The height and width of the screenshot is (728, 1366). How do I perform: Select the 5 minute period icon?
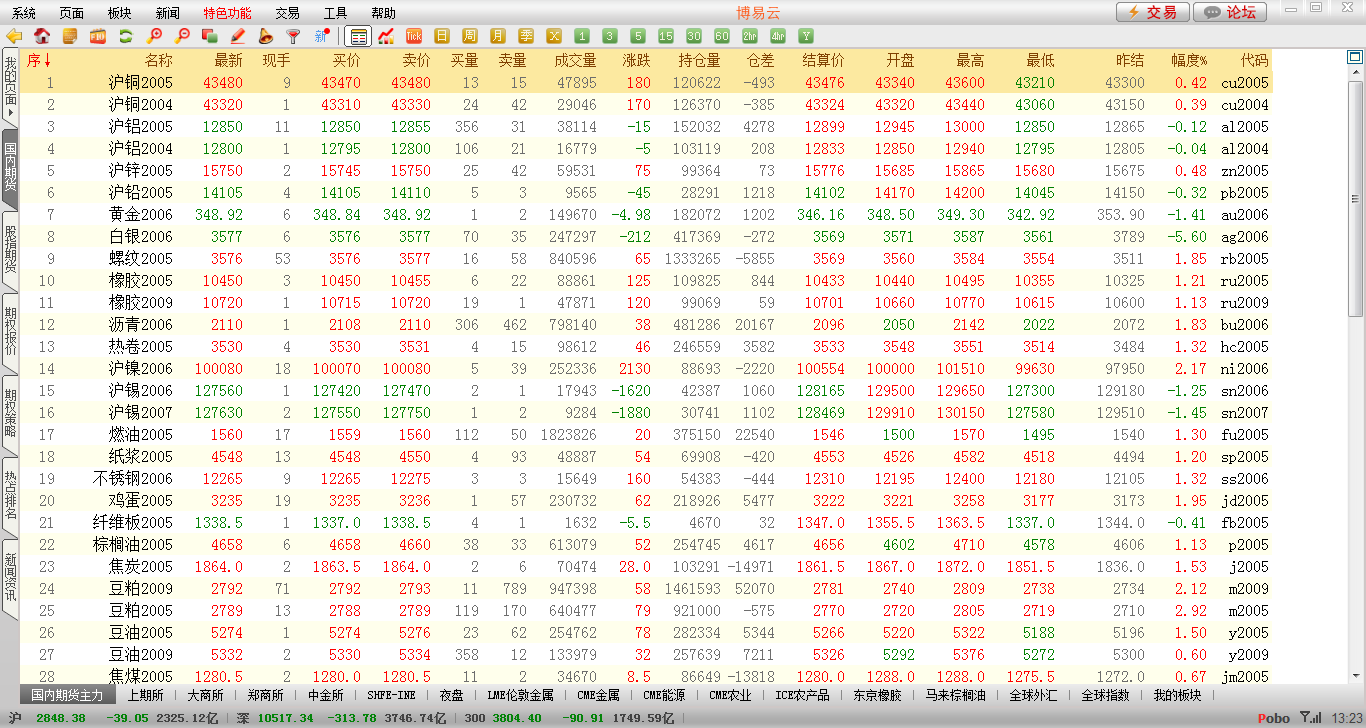tap(638, 36)
